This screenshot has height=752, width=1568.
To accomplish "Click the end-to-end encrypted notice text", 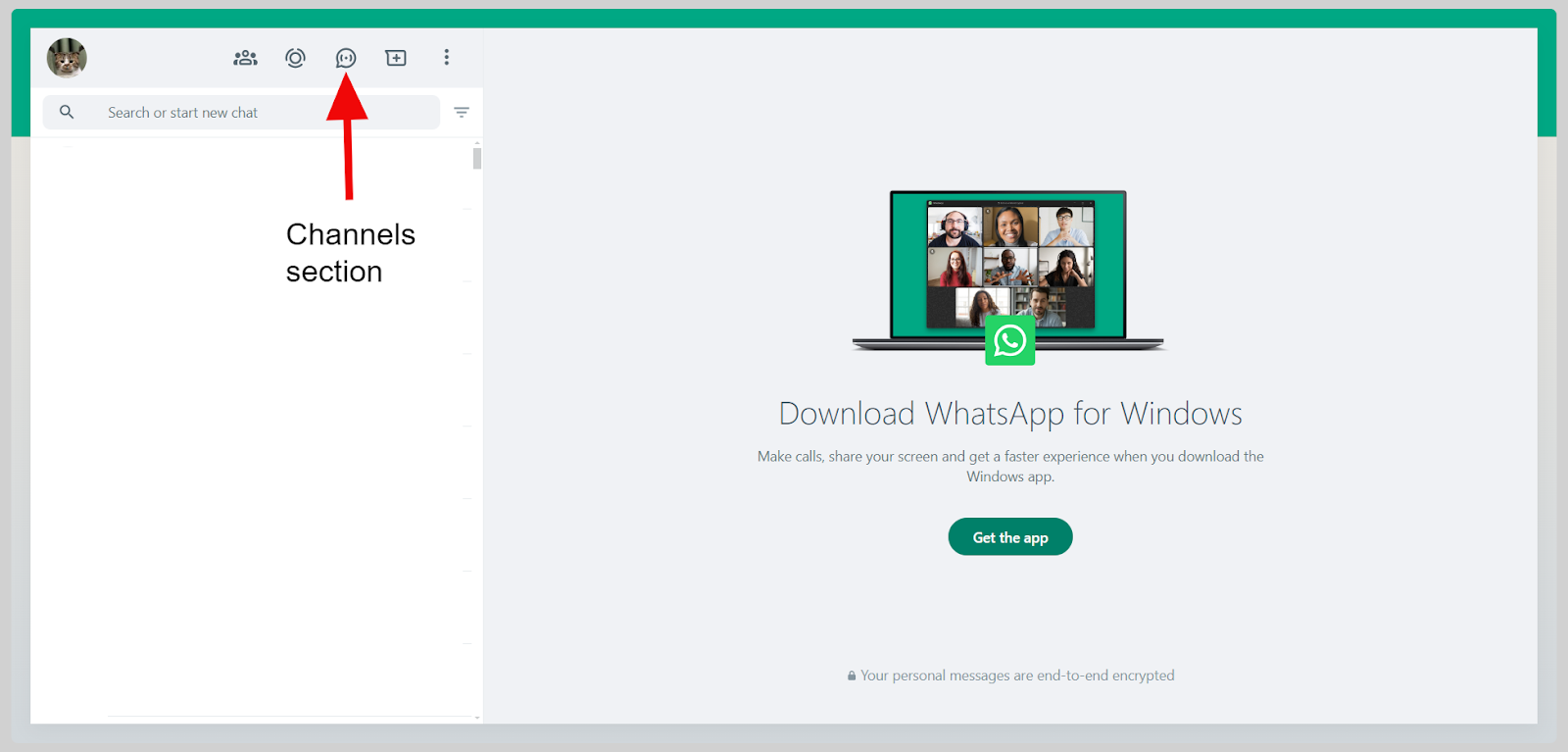I will click(1017, 676).
